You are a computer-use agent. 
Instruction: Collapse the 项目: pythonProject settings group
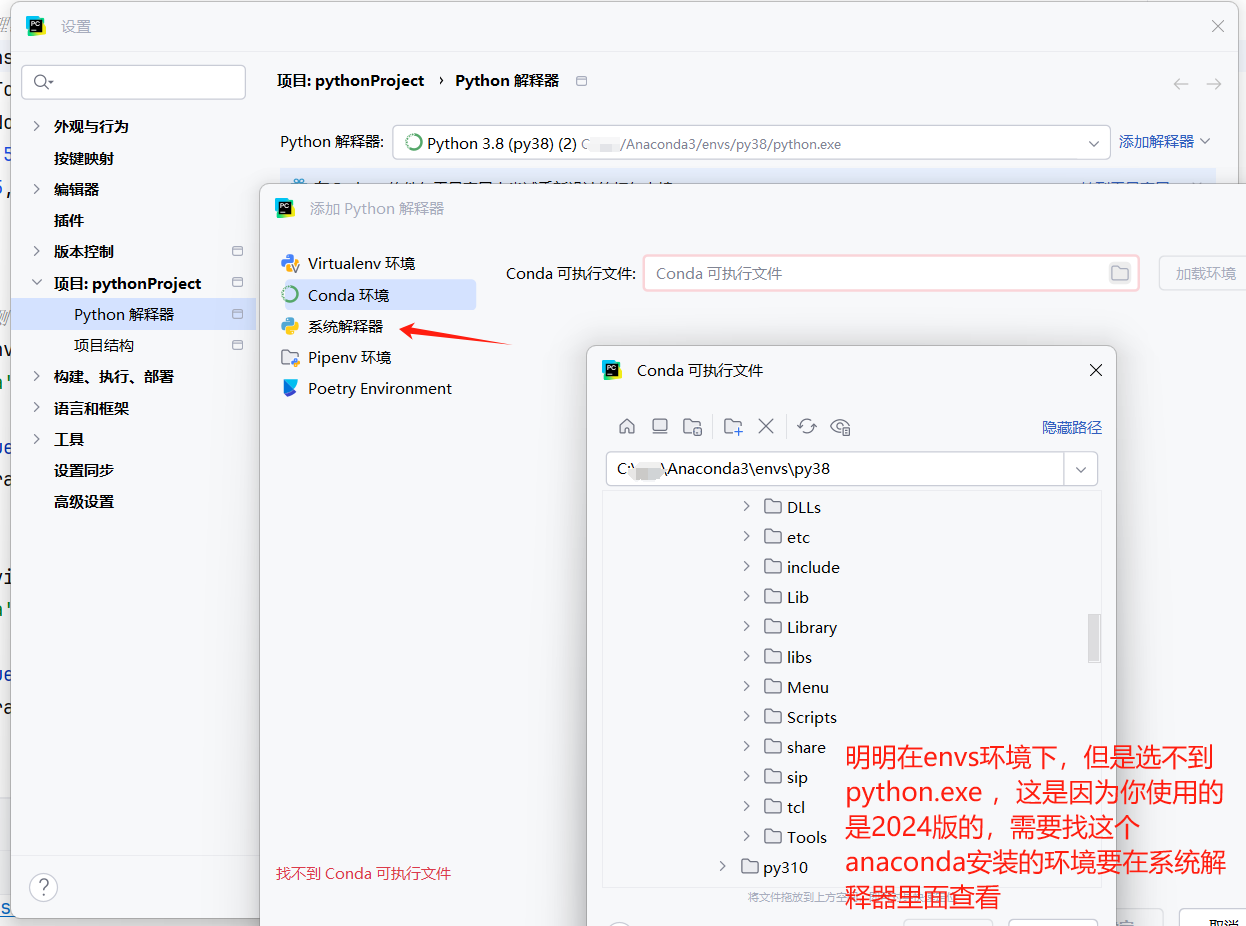[37, 283]
